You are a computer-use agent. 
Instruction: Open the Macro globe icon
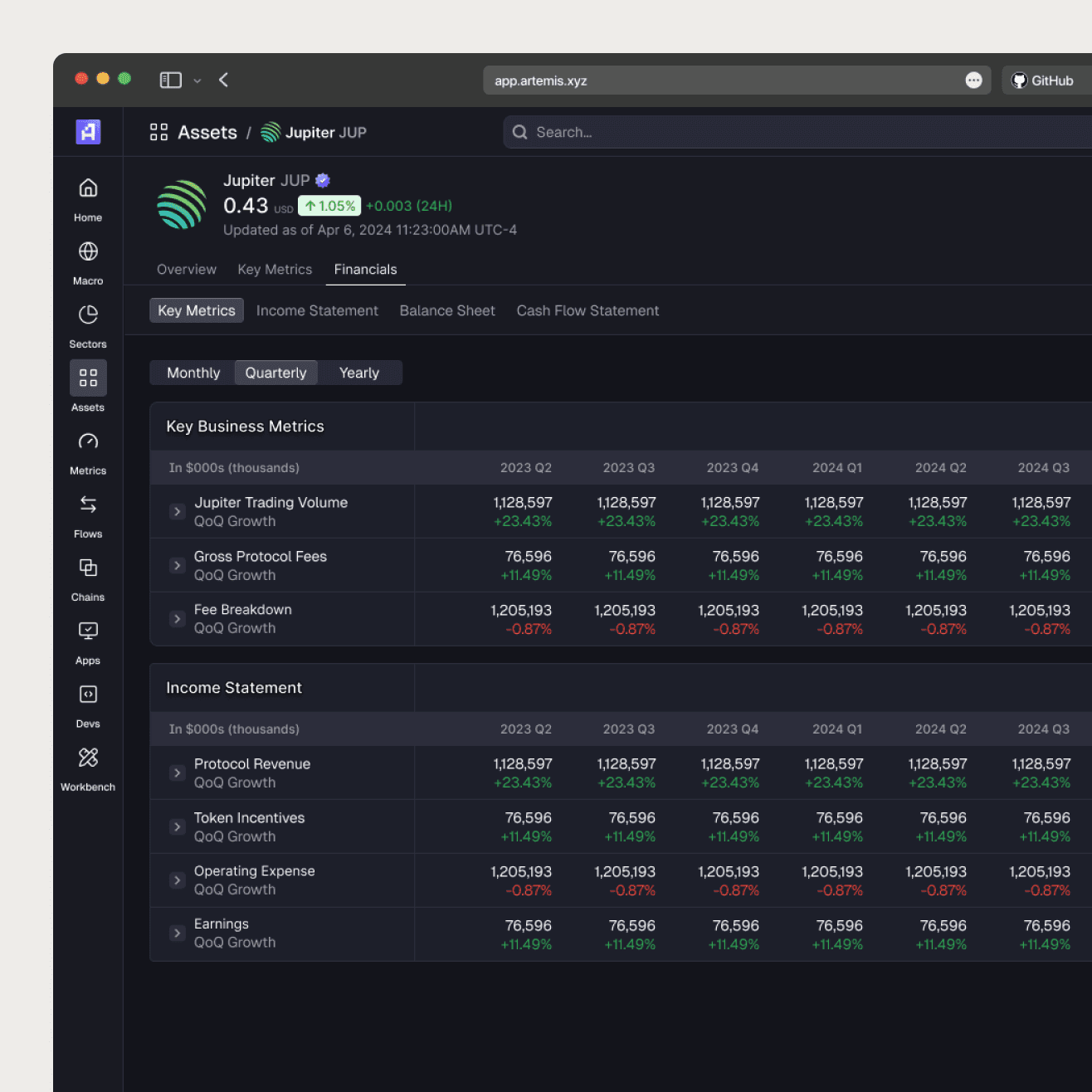coord(88,251)
